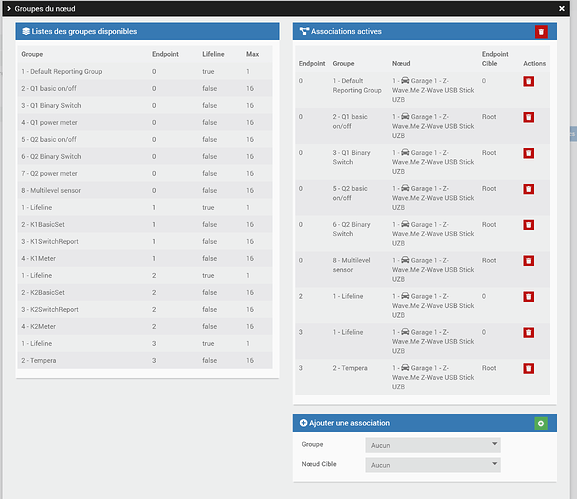Viewport: 577px width, 499px height.
Task: Delete the Q2 Binary Switch association
Action: click(x=528, y=225)
